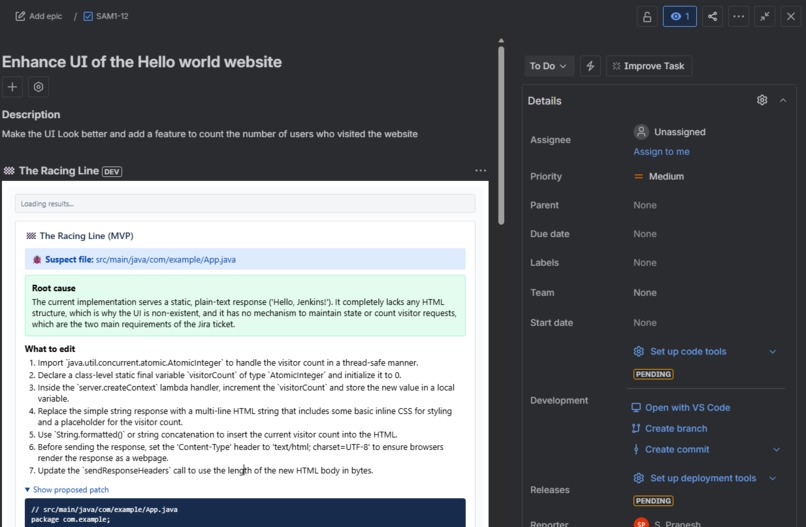The image size is (806, 527).
Task: Click the Due date None value
Action: (x=645, y=234)
